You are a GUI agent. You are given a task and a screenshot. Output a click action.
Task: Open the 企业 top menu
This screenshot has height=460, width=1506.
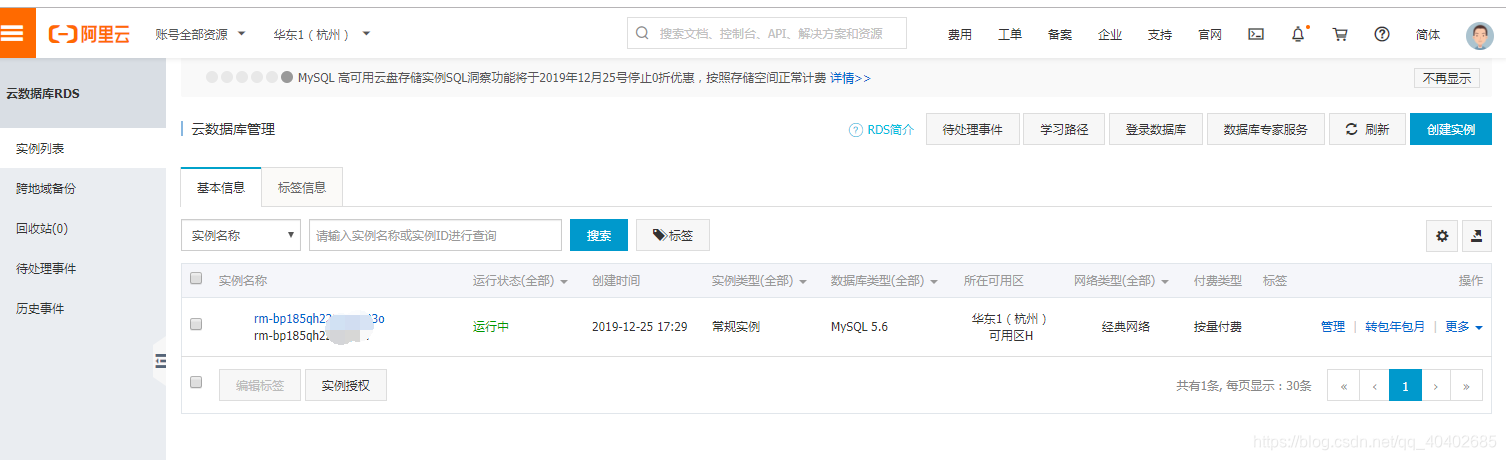coord(1110,34)
